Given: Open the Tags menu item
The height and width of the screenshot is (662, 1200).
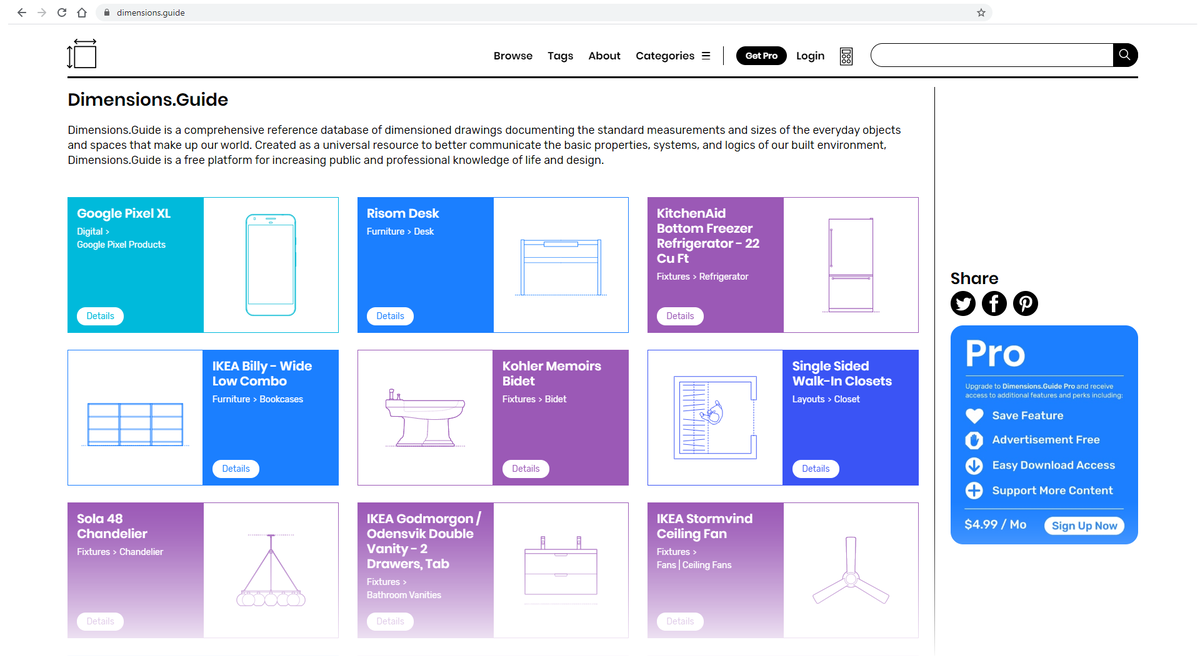Looking at the screenshot, I should [x=560, y=56].
